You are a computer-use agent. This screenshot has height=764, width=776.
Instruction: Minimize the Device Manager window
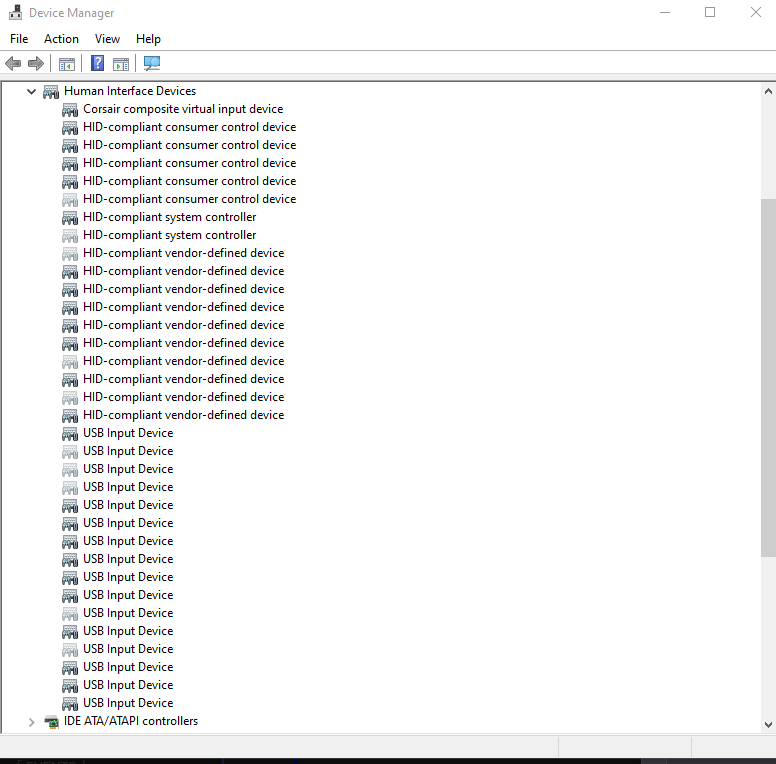[665, 12]
